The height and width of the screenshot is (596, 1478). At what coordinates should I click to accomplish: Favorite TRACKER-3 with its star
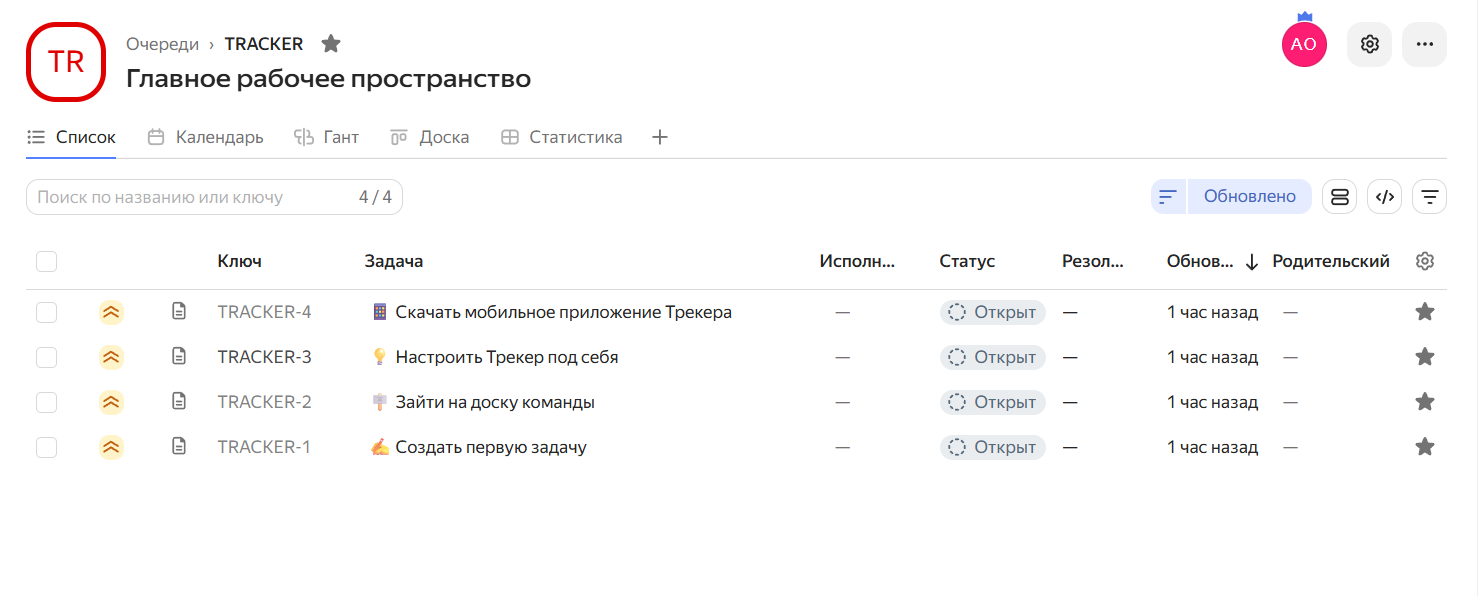tap(1425, 357)
